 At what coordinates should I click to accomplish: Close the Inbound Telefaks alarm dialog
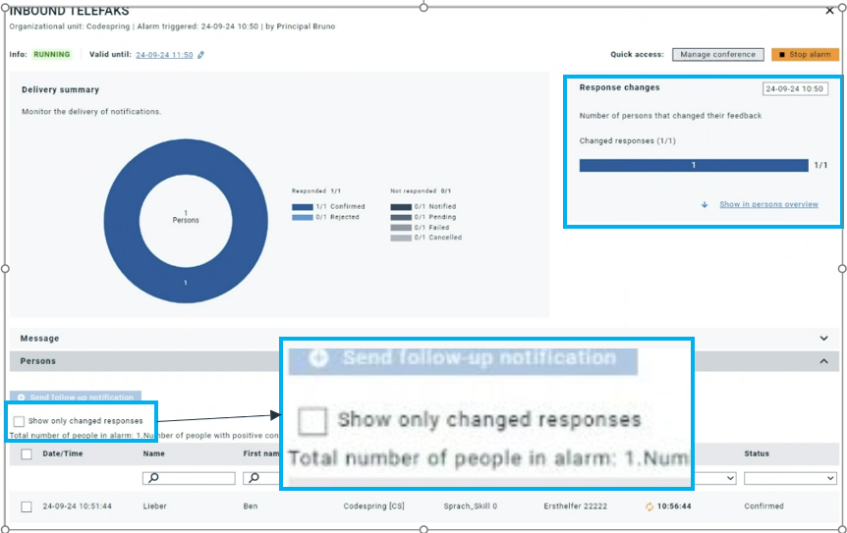830,11
